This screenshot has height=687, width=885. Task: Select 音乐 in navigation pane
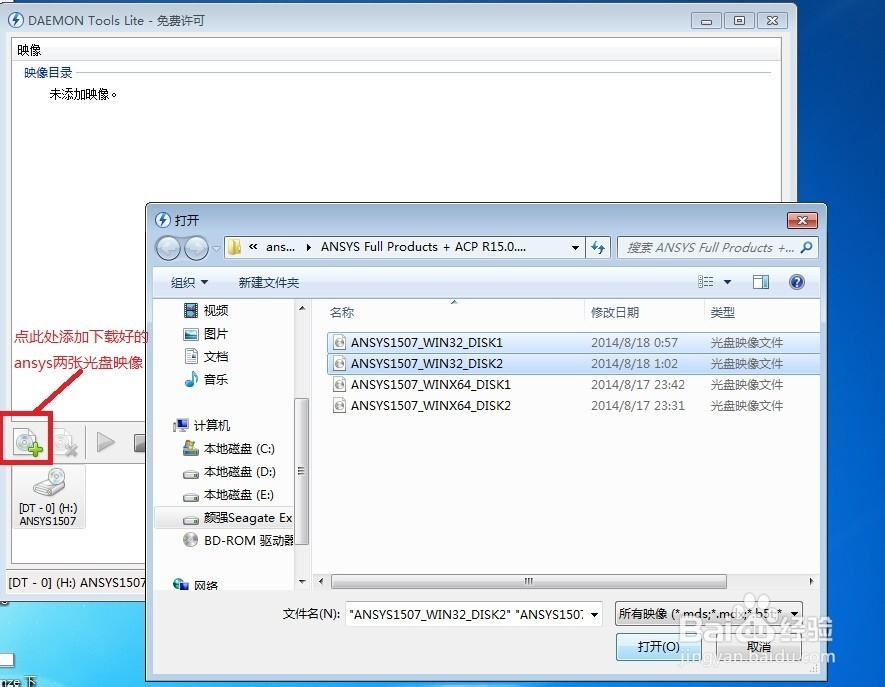206,379
